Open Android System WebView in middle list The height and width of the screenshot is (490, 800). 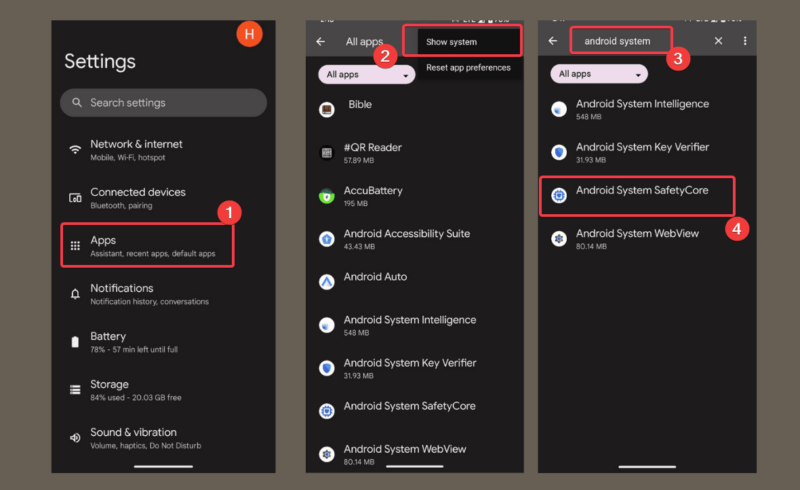tap(414, 454)
